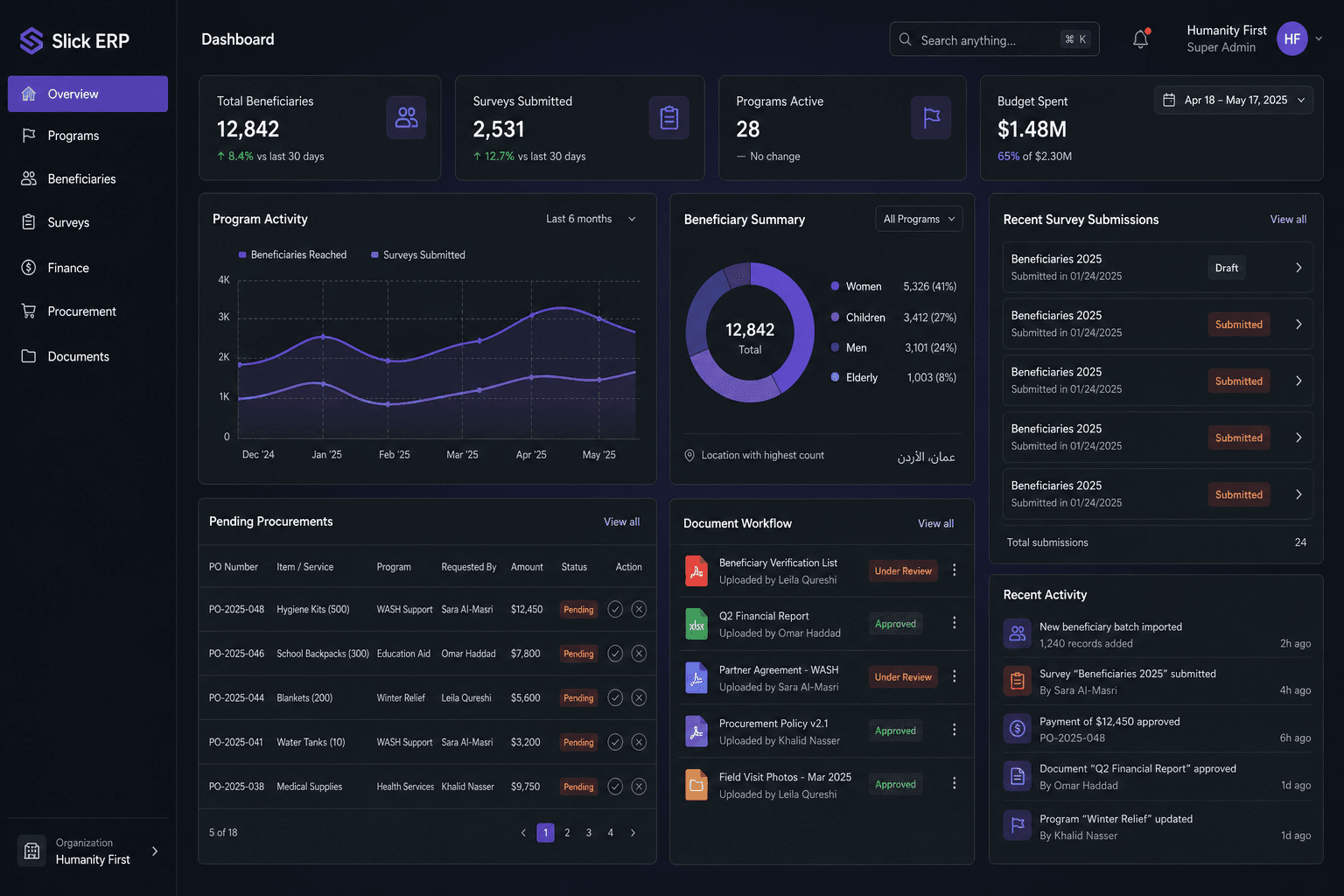This screenshot has width=1344, height=896.
Task: Go to the next procurement page arrow
Action: 633,832
